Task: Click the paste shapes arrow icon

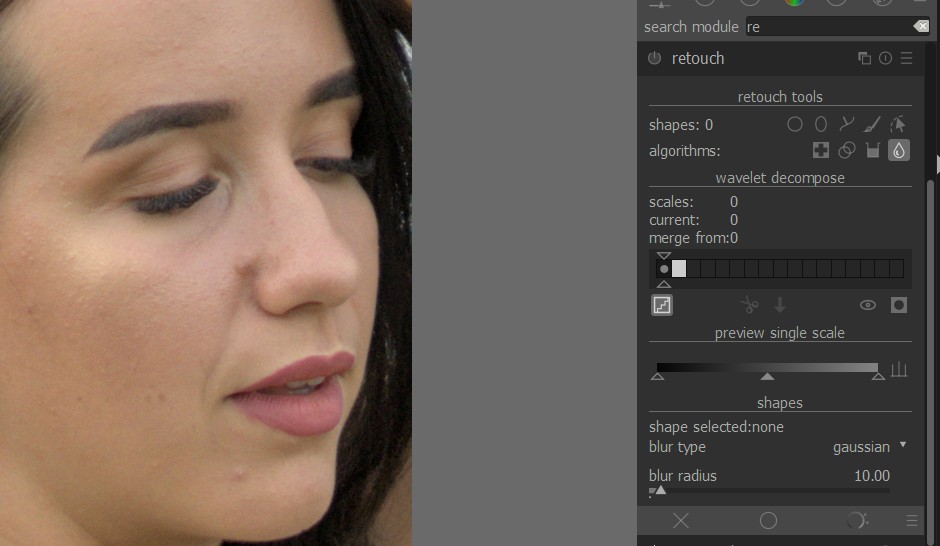Action: [x=780, y=305]
